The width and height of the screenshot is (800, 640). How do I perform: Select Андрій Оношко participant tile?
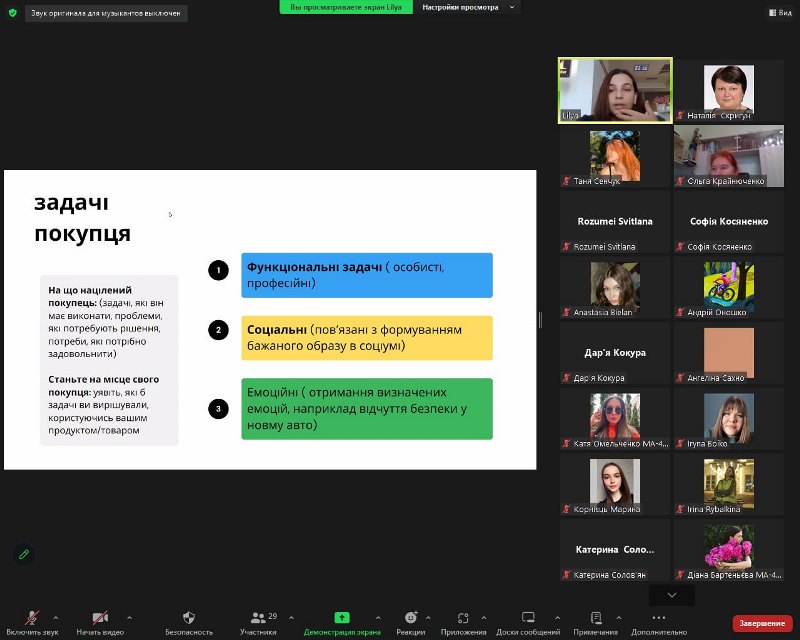[729, 287]
